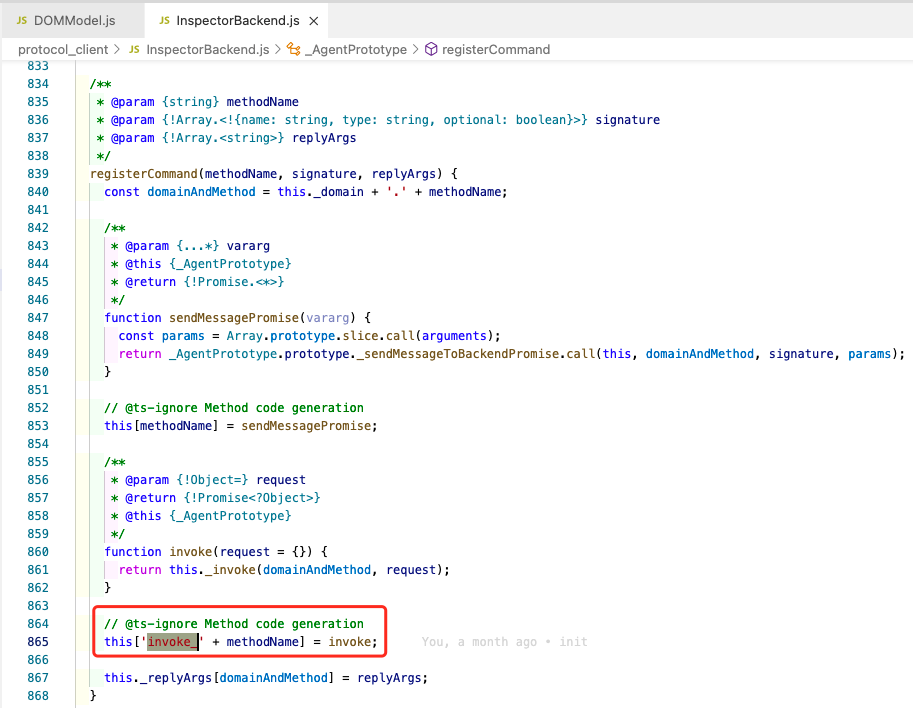Image resolution: width=913 pixels, height=708 pixels.
Task: Open _AgentPrototype breadcrumb class
Action: point(356,49)
